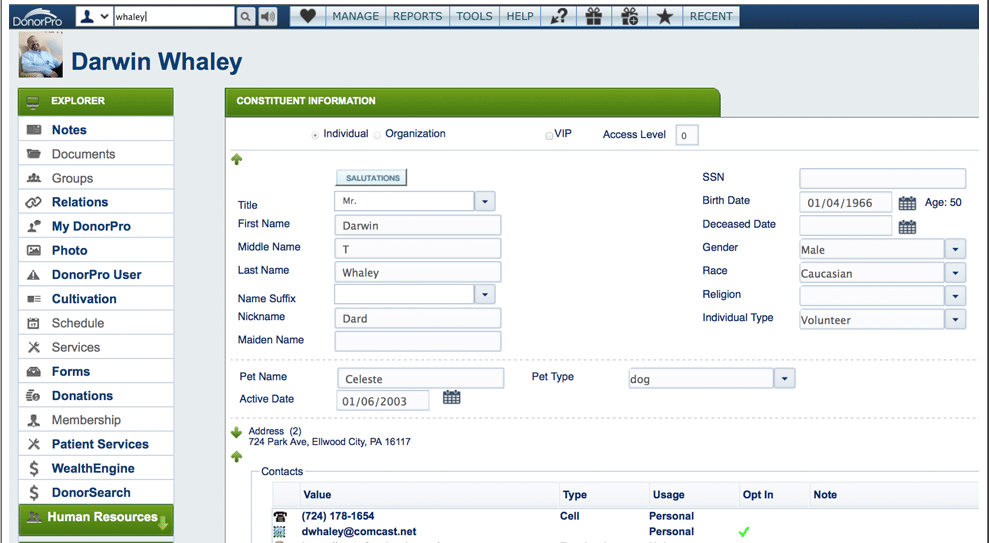Collapse Contacts section green up arrow
The width and height of the screenshot is (989, 543).
[x=237, y=457]
